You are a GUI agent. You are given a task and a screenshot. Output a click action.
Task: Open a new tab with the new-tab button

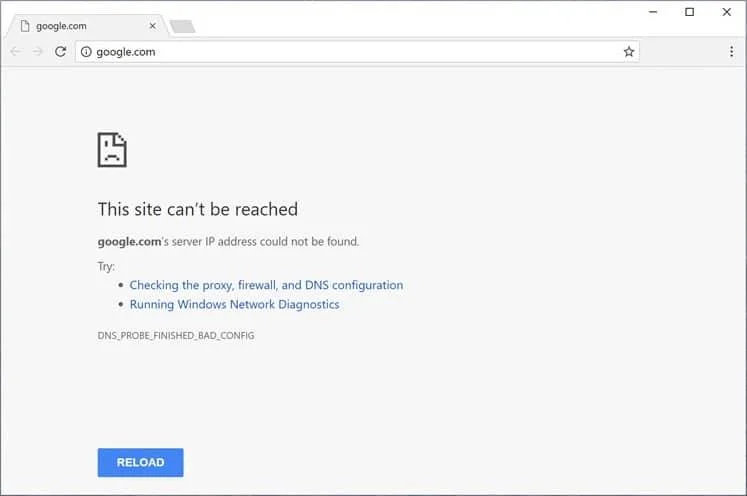(x=182, y=27)
